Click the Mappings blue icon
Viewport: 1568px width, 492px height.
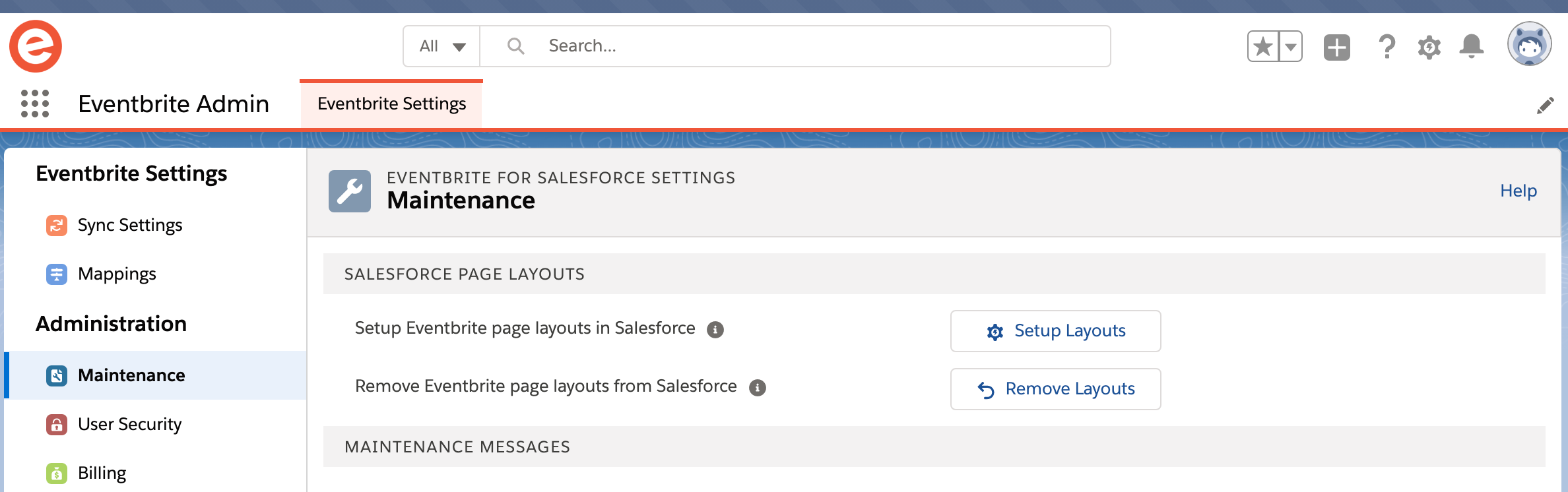[x=57, y=274]
